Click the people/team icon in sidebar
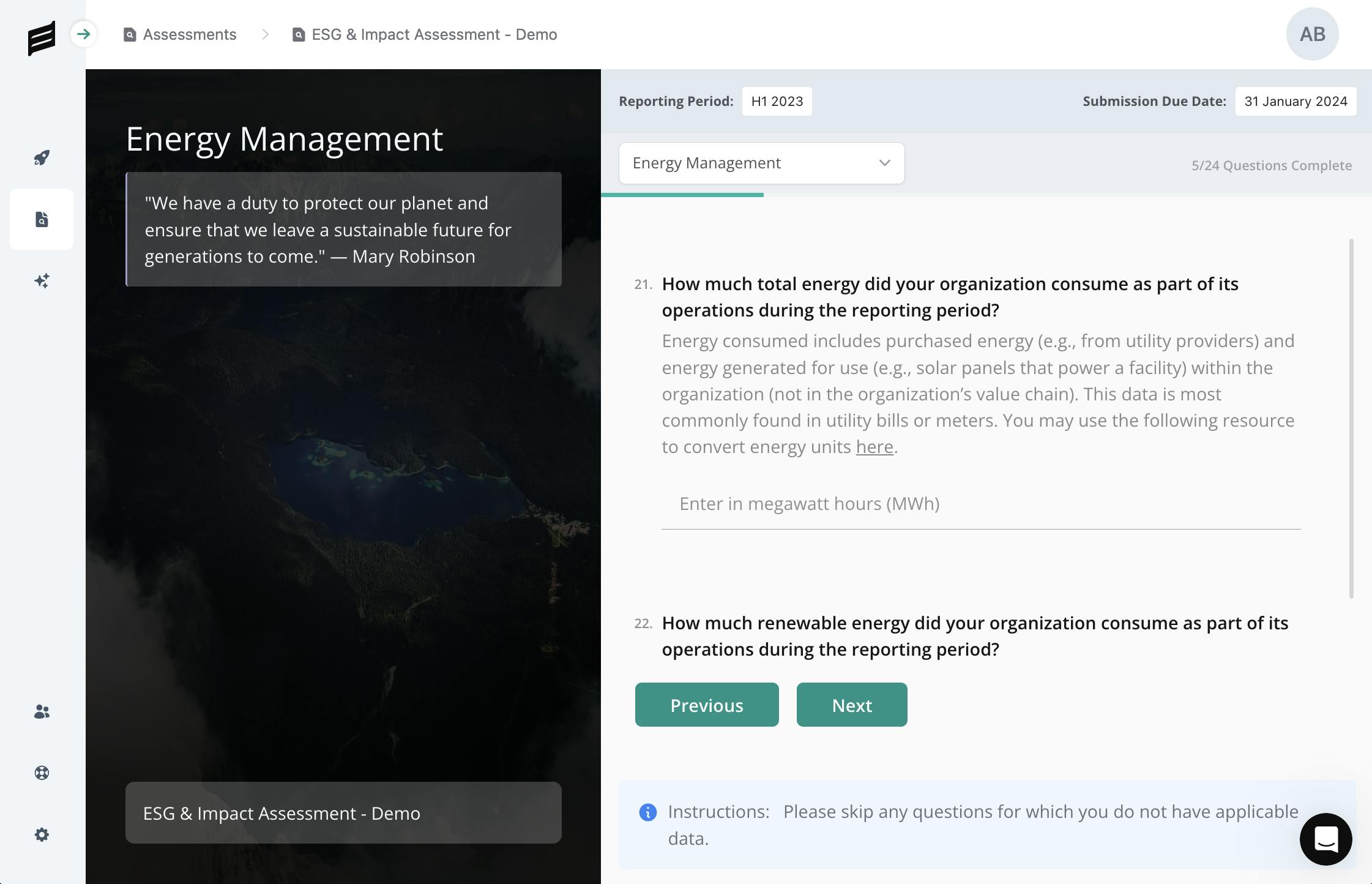 42,711
